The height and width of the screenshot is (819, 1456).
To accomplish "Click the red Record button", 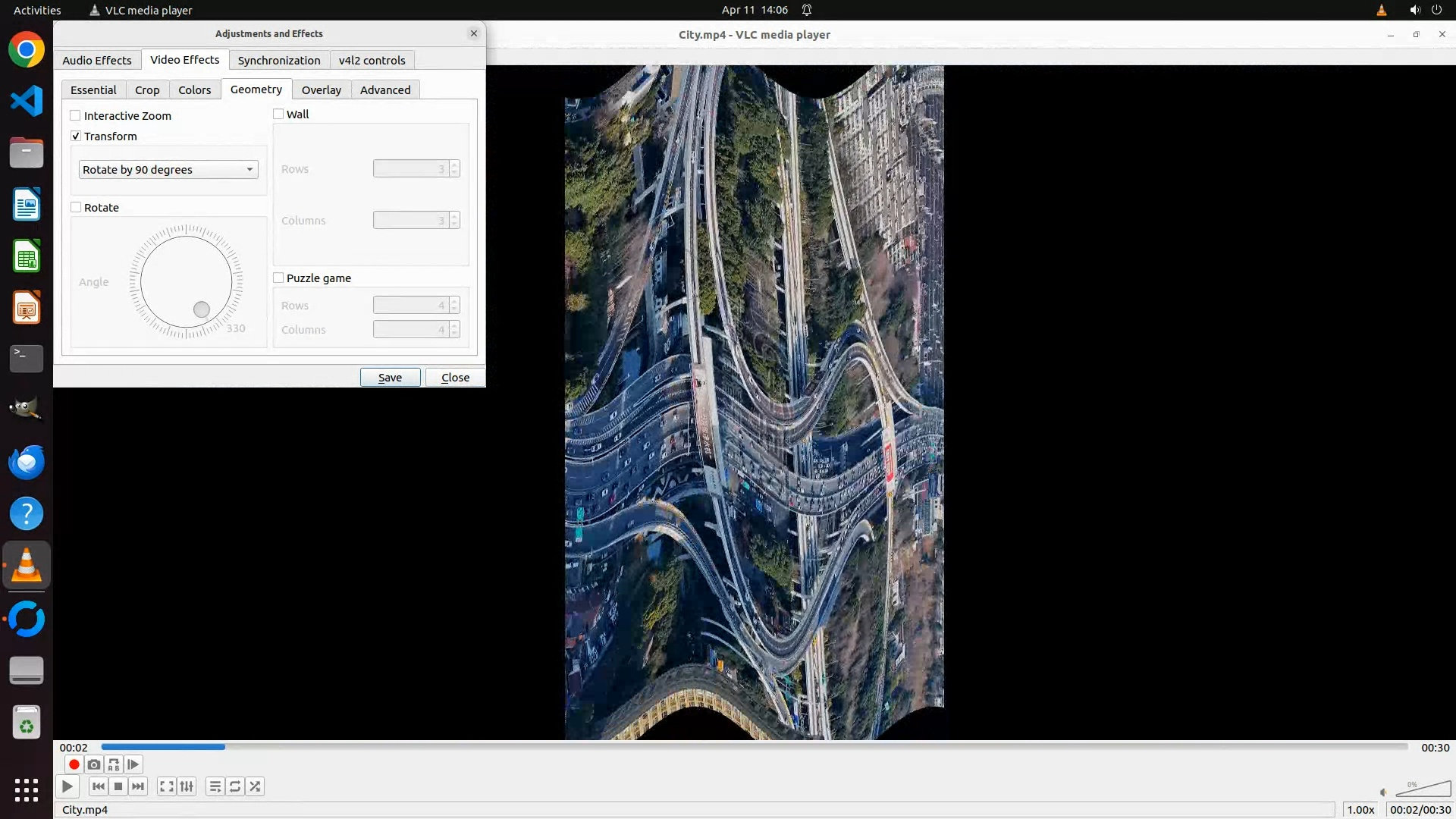I will (x=74, y=764).
